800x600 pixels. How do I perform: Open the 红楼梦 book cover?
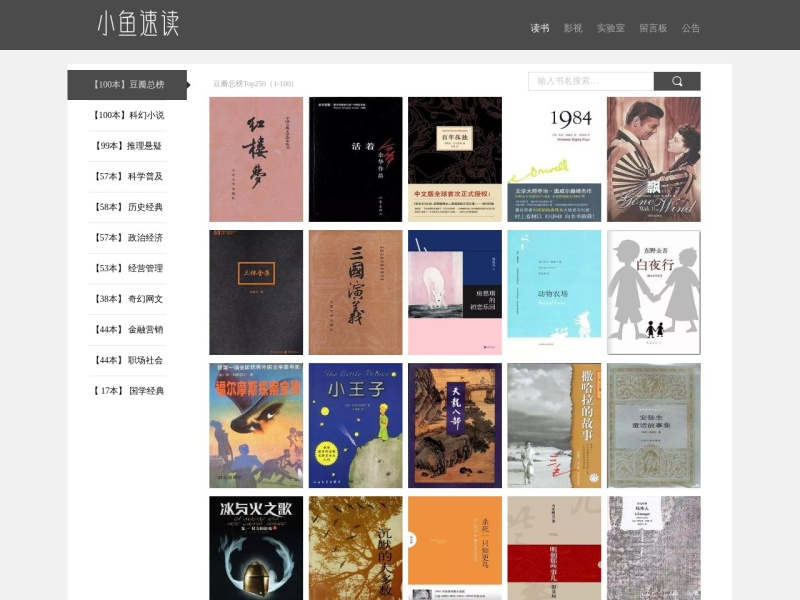coord(256,159)
